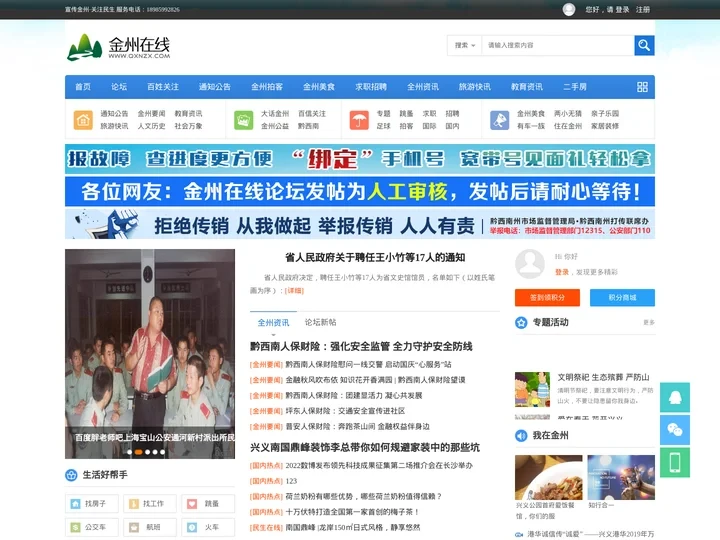
Task: Click the green picture category icon
Action: tap(243, 120)
